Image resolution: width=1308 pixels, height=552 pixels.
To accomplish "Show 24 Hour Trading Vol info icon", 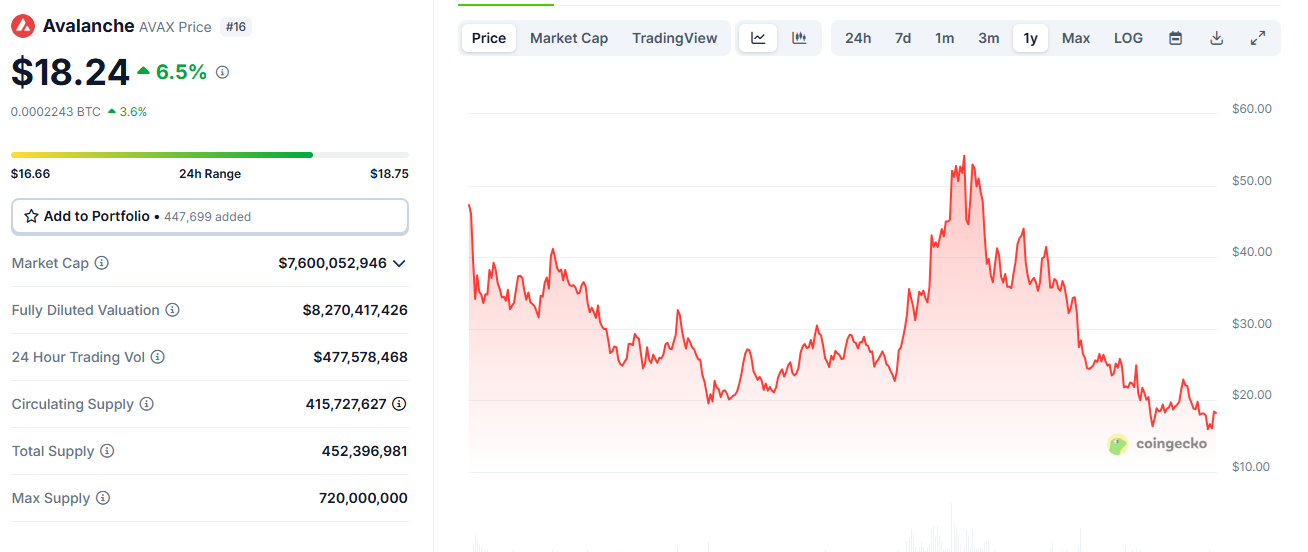I will [157, 357].
